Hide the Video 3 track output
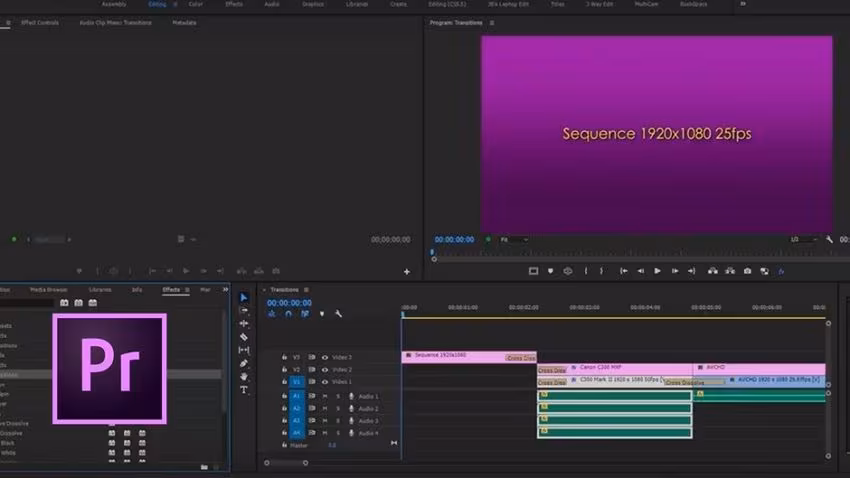Viewport: 850px width, 478px height. coord(325,357)
